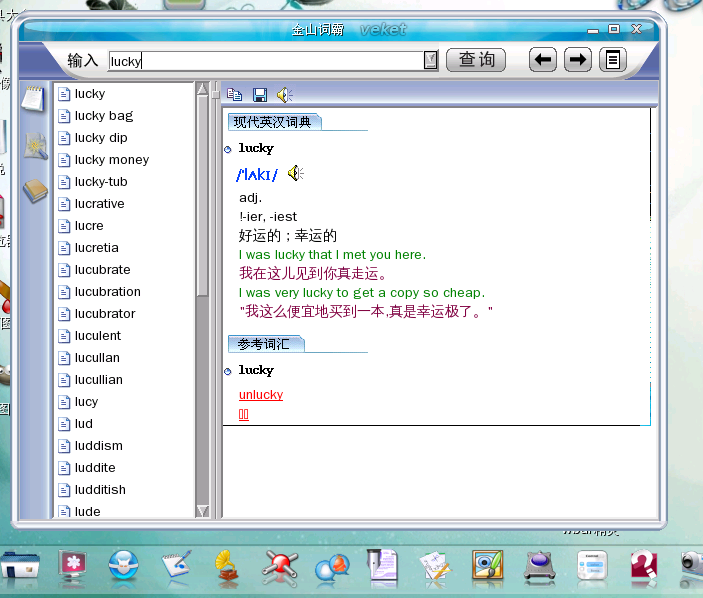
Task: Open the chat bubbles messenger dock icon
Action: [x=333, y=567]
